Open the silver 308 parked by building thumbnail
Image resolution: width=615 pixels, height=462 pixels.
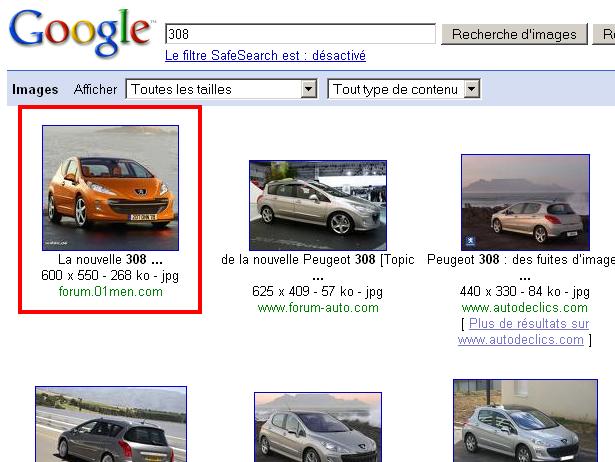pyautogui.click(x=526, y=420)
